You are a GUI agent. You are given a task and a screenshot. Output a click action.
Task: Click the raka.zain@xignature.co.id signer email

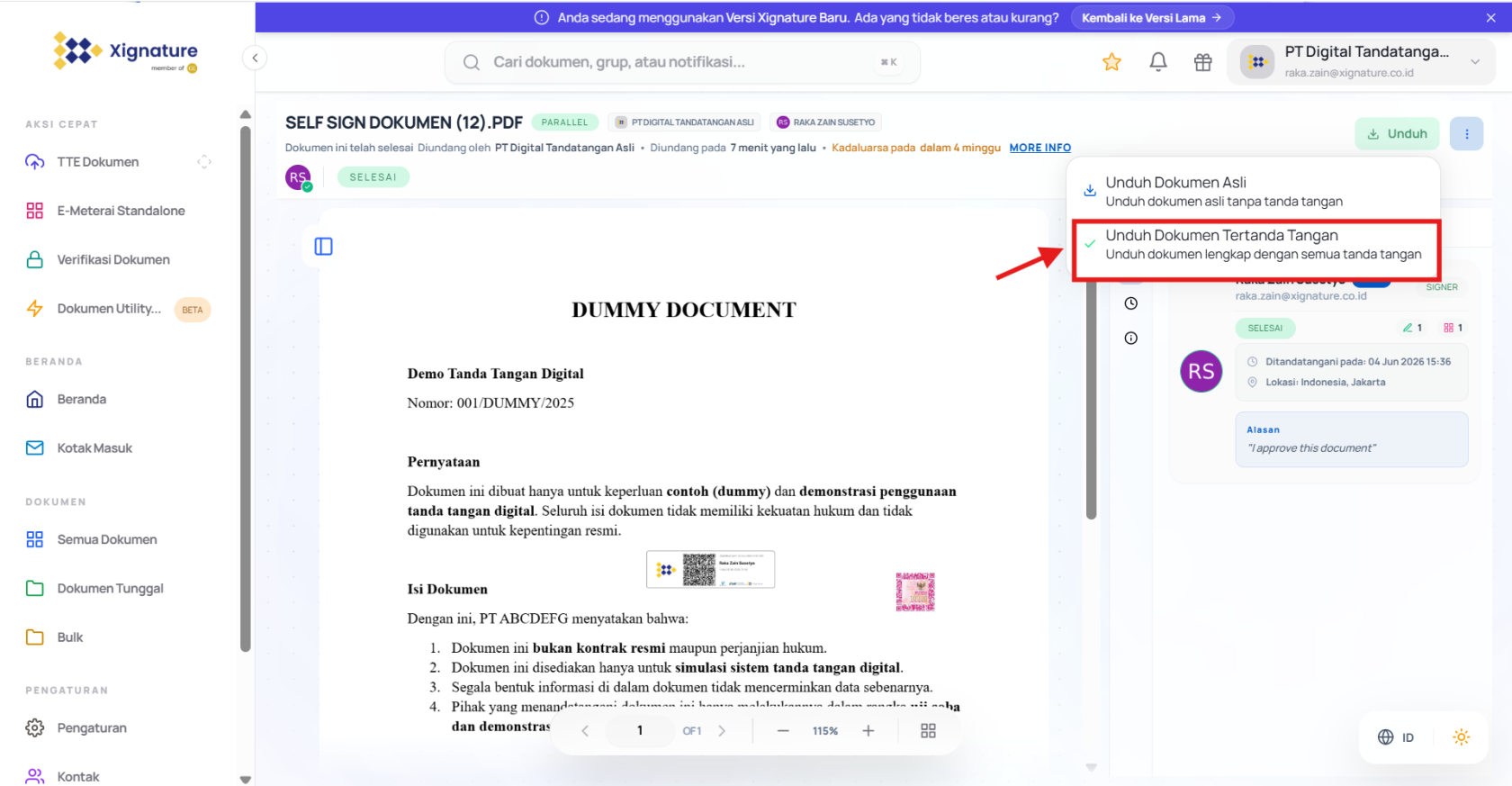pyautogui.click(x=1300, y=296)
